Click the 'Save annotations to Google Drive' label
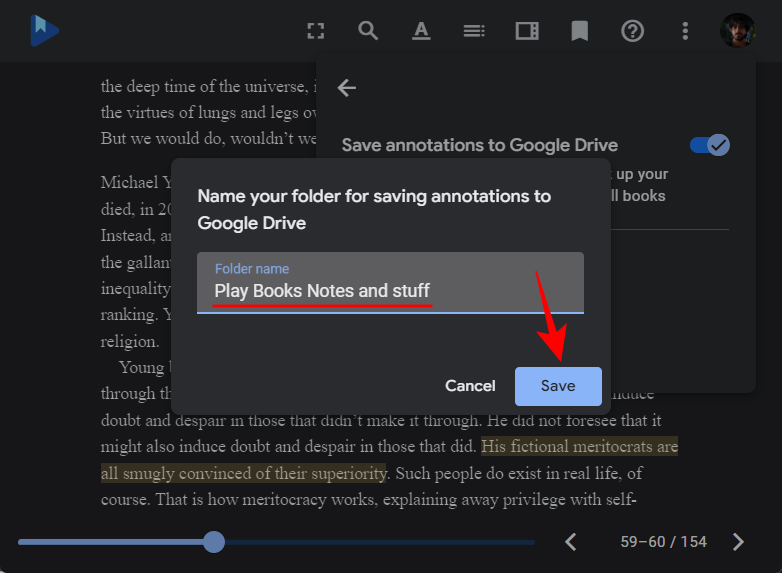 click(480, 145)
